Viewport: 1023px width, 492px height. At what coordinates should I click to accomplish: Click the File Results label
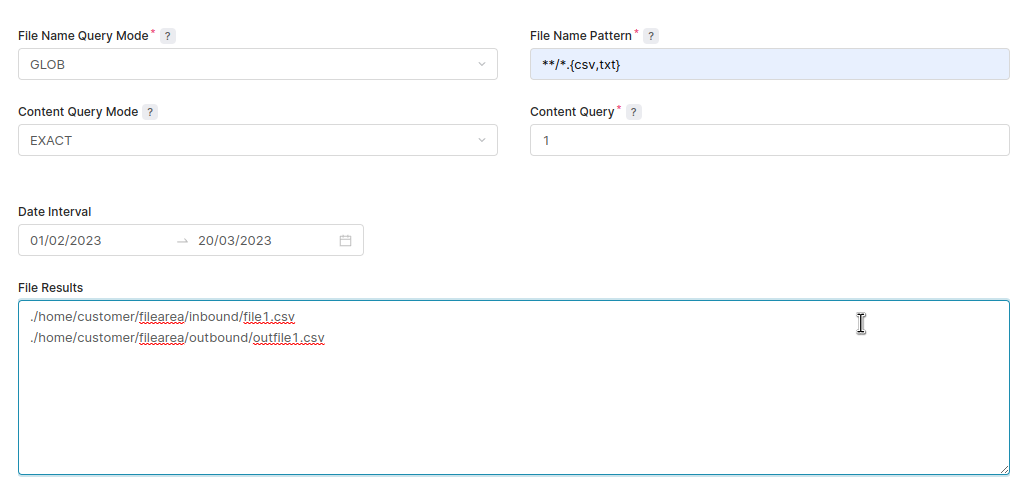click(51, 288)
